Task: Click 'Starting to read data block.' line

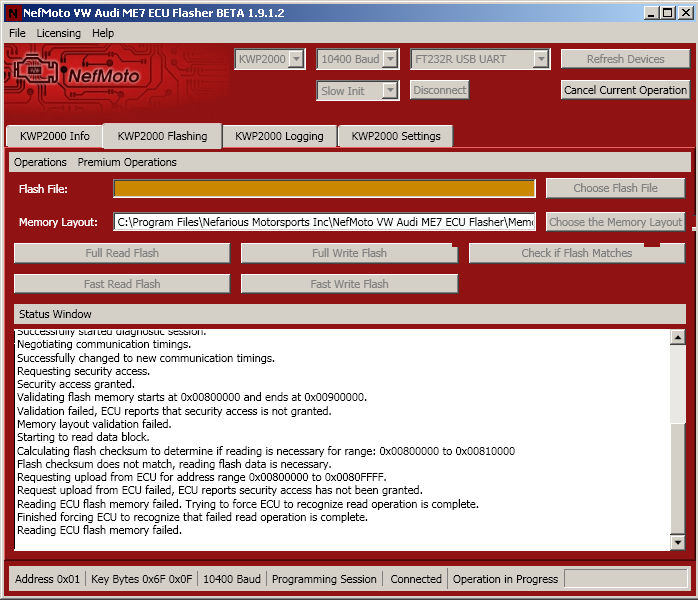Action: pos(83,437)
